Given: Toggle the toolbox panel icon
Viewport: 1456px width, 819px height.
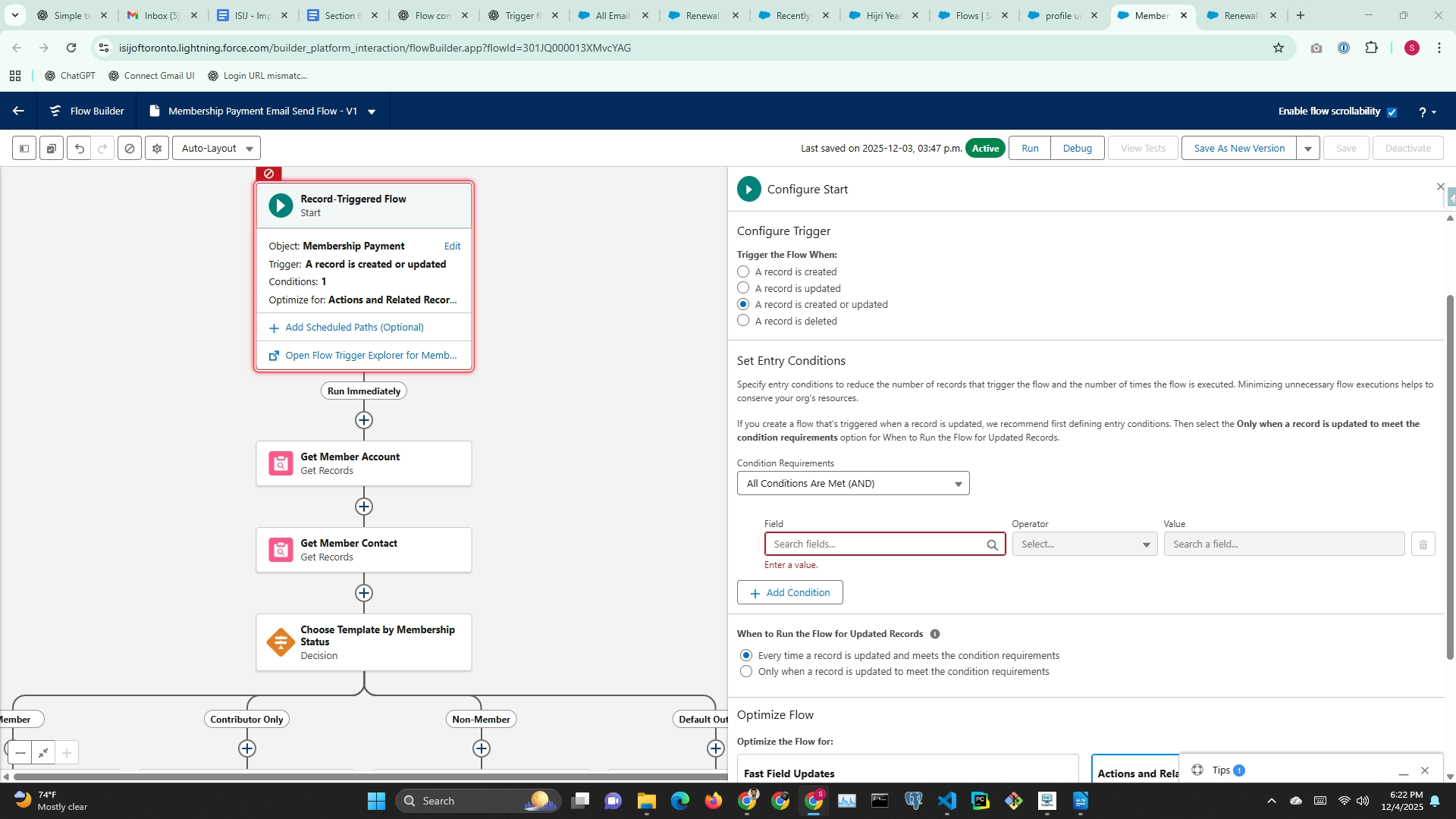Looking at the screenshot, I should pos(24,149).
